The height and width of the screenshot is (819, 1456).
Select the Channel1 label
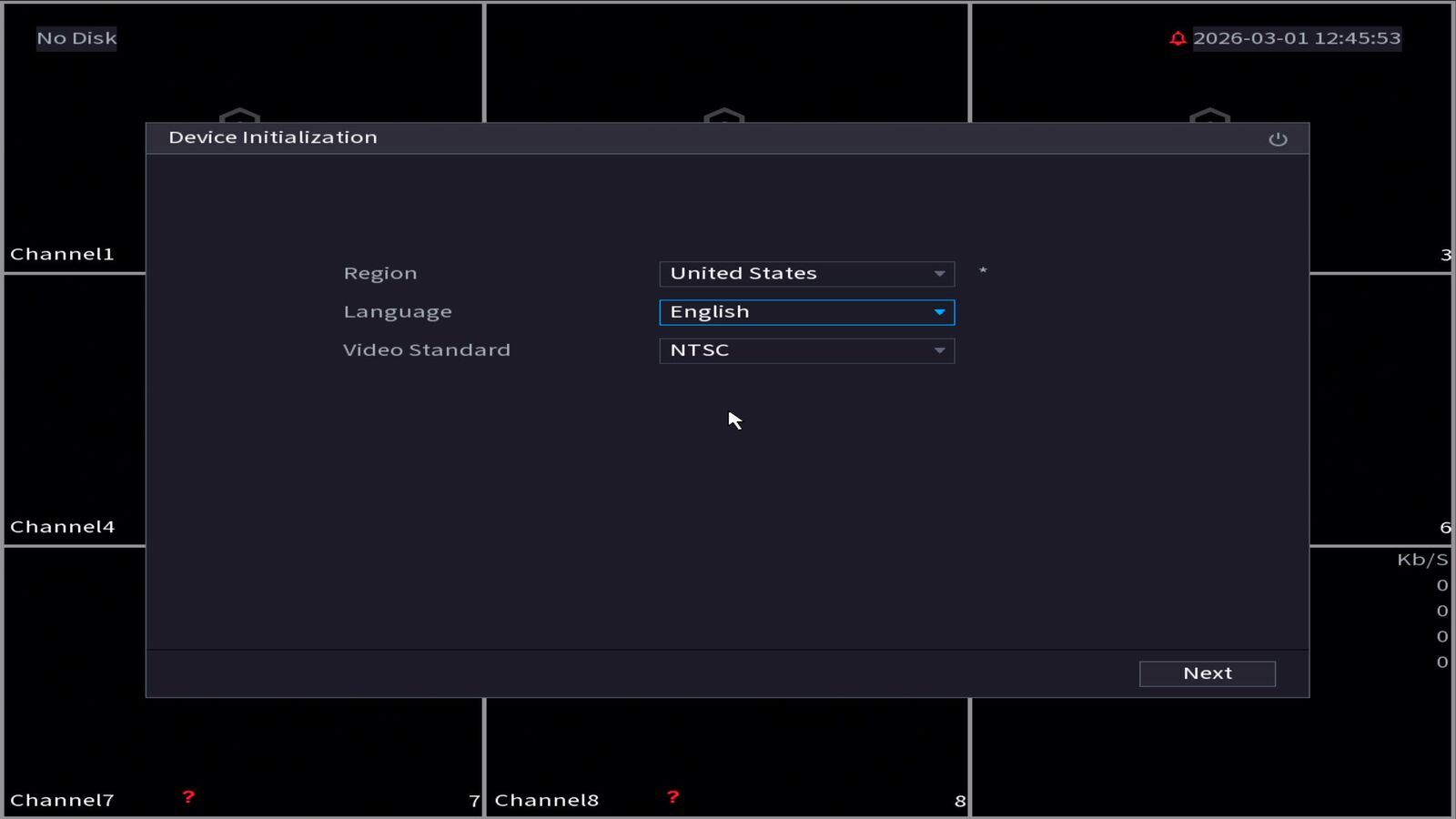(62, 254)
